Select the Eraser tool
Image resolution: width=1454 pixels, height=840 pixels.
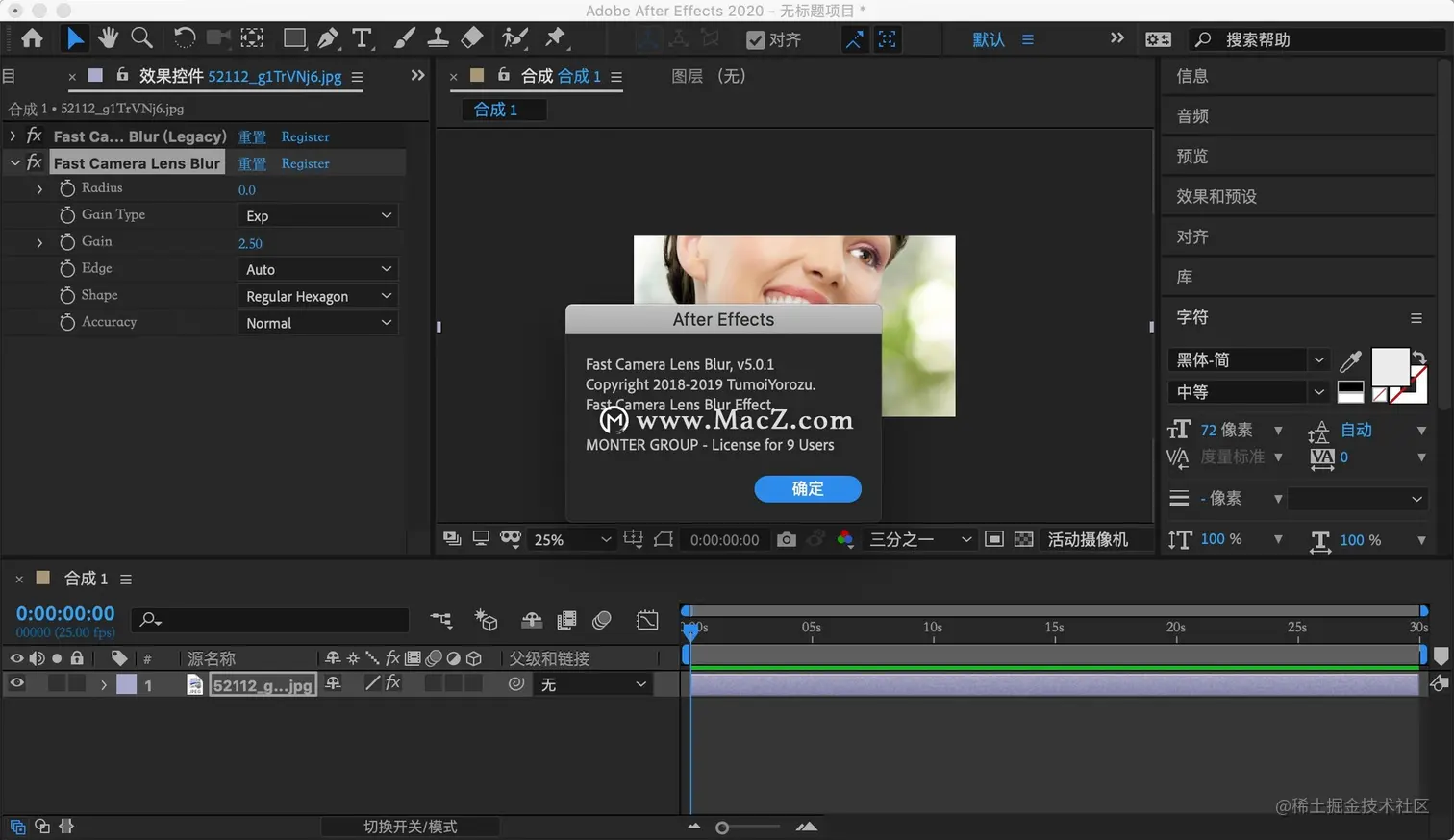click(472, 38)
